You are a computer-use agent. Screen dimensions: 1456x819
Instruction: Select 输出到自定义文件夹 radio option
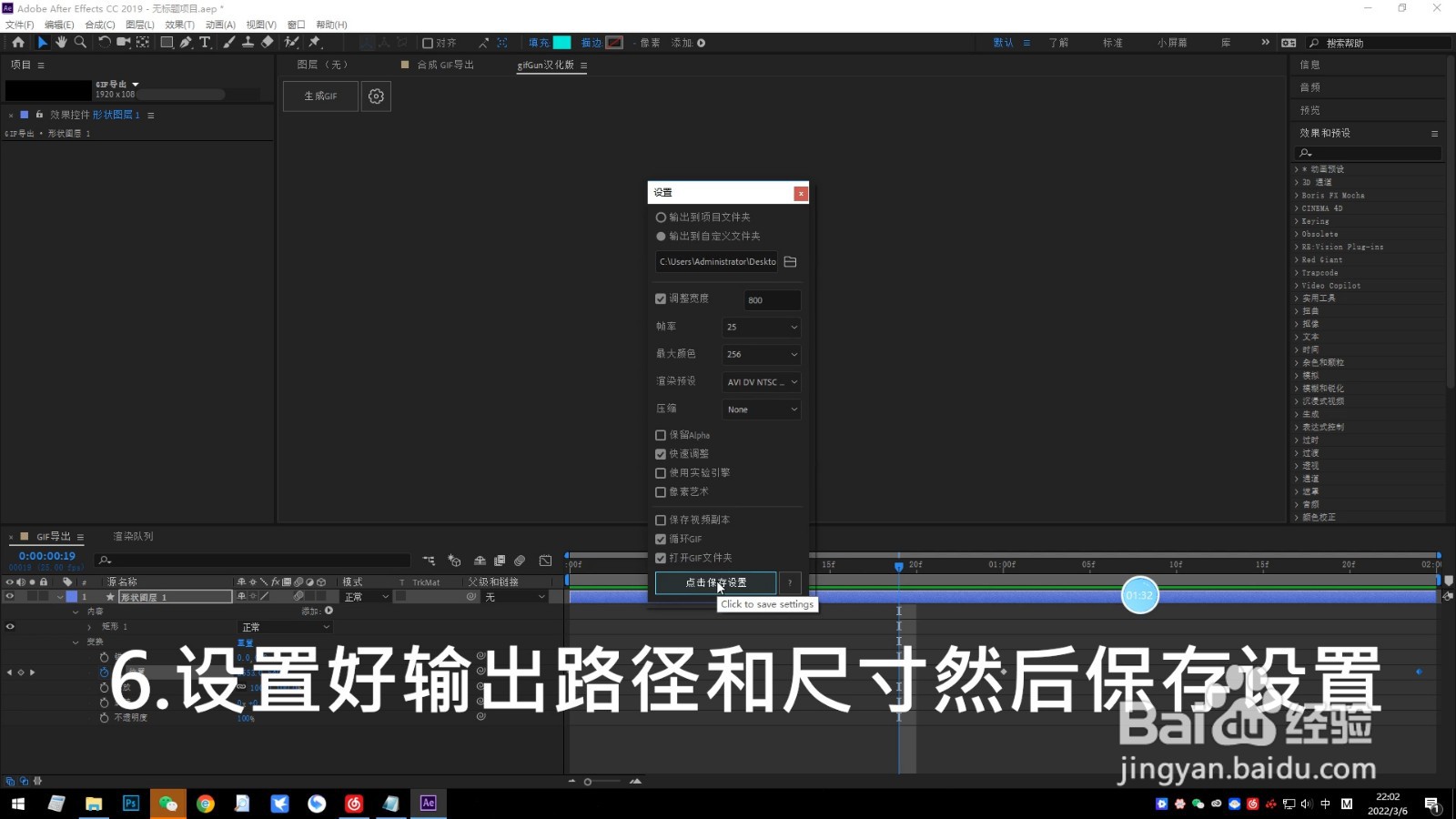[x=661, y=237]
